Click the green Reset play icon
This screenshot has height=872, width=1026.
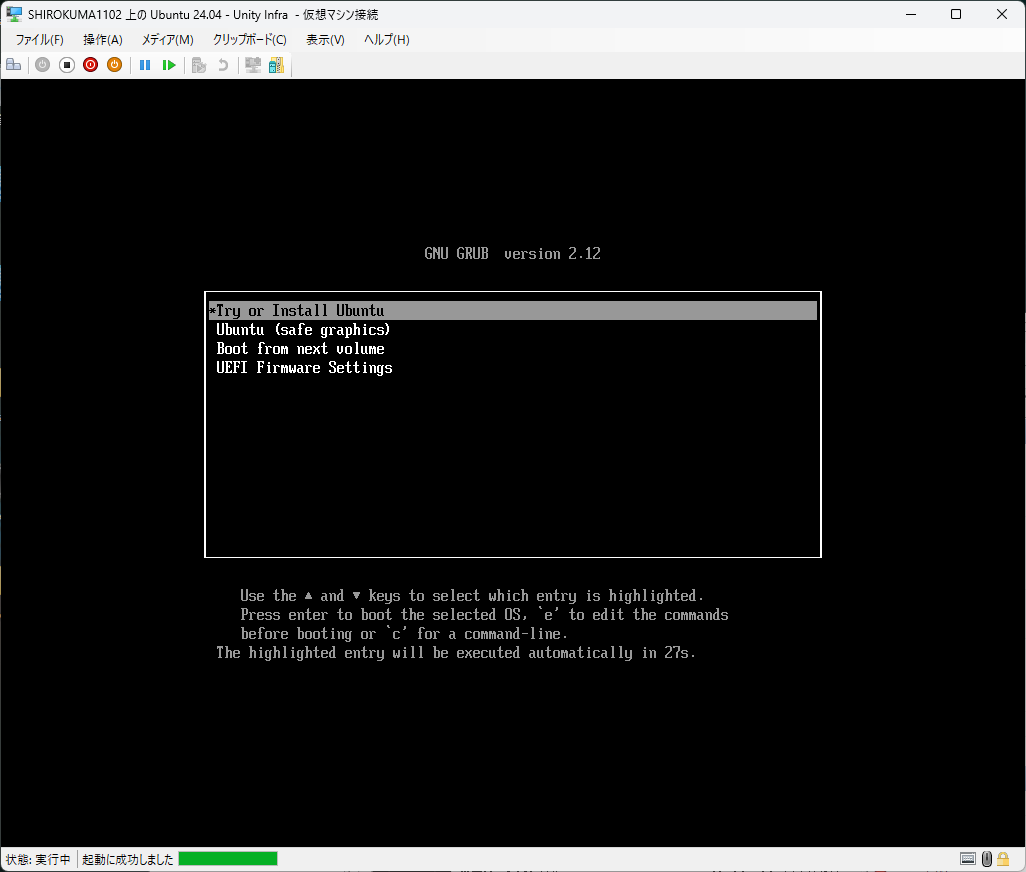[x=169, y=65]
